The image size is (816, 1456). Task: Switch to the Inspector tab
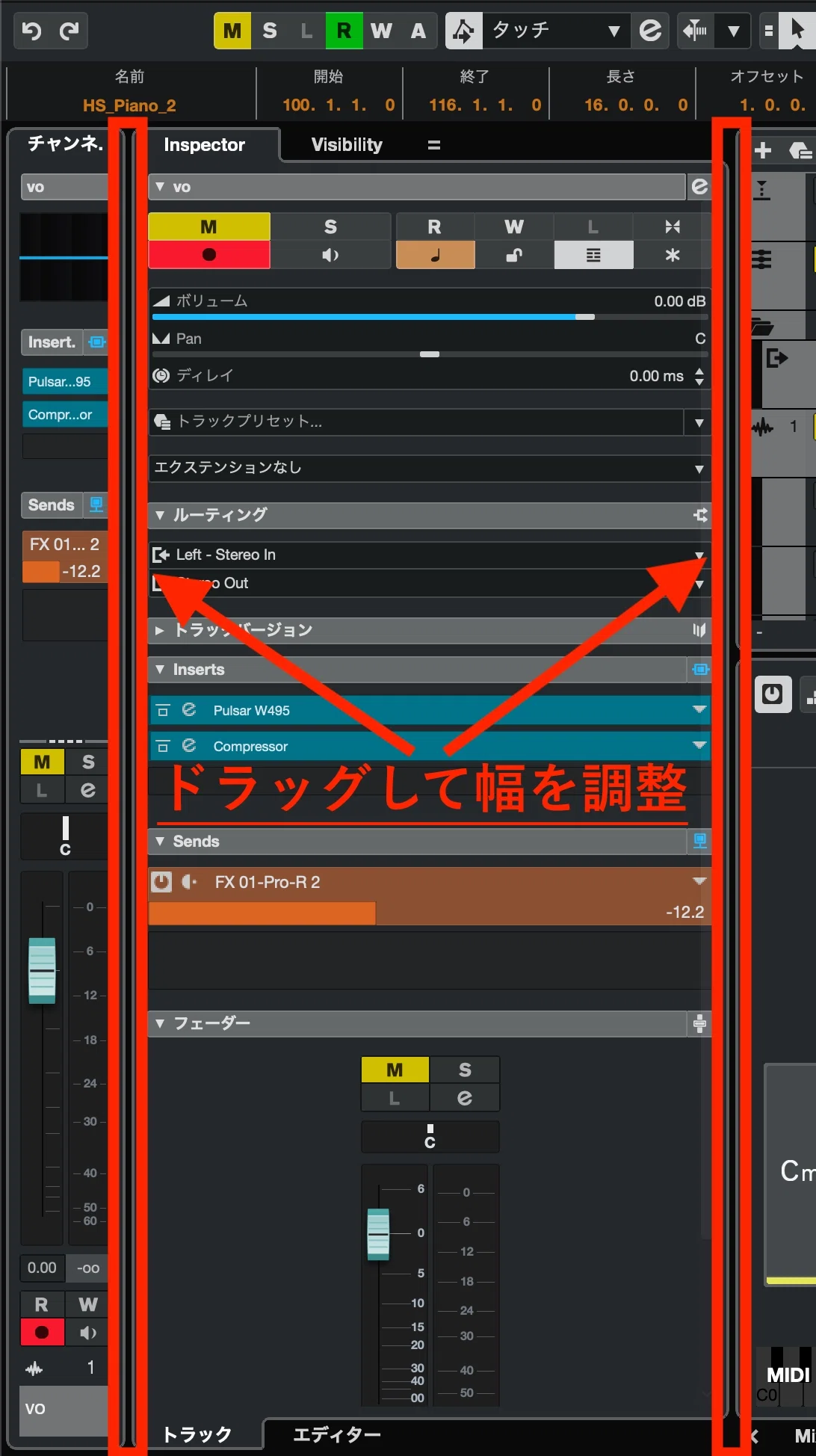[204, 145]
